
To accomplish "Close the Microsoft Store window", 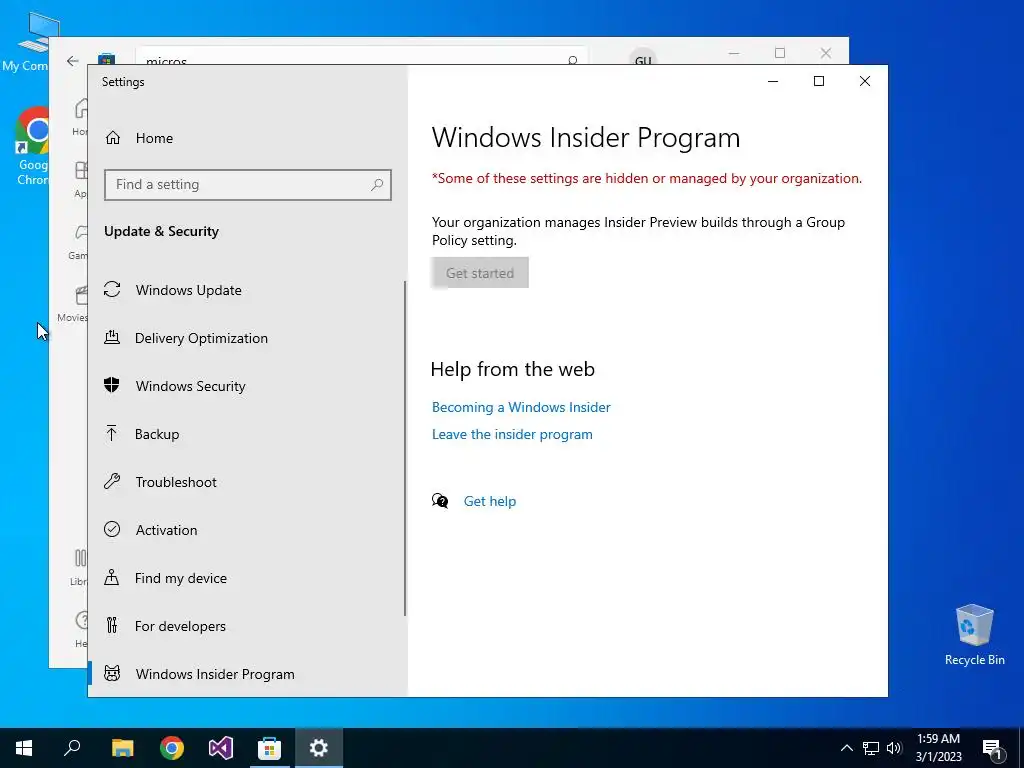I will point(826,54).
